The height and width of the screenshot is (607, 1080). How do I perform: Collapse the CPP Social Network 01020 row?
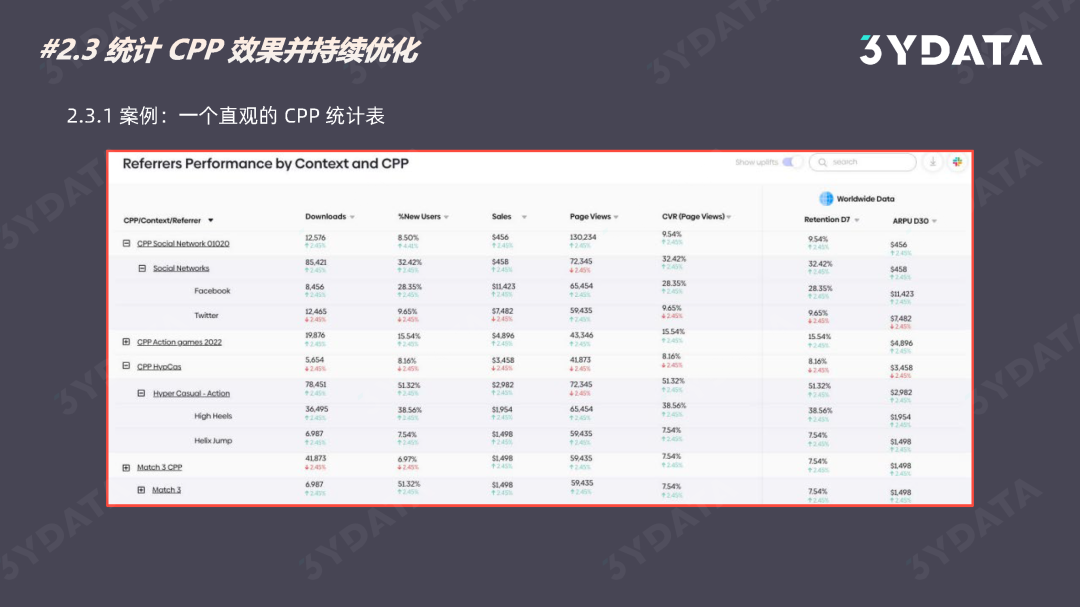[126, 243]
